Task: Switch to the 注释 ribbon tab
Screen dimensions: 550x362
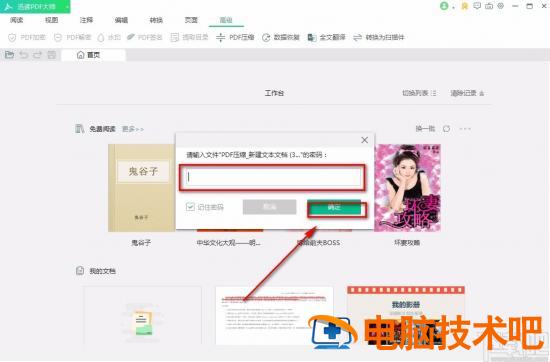Action: 86,20
